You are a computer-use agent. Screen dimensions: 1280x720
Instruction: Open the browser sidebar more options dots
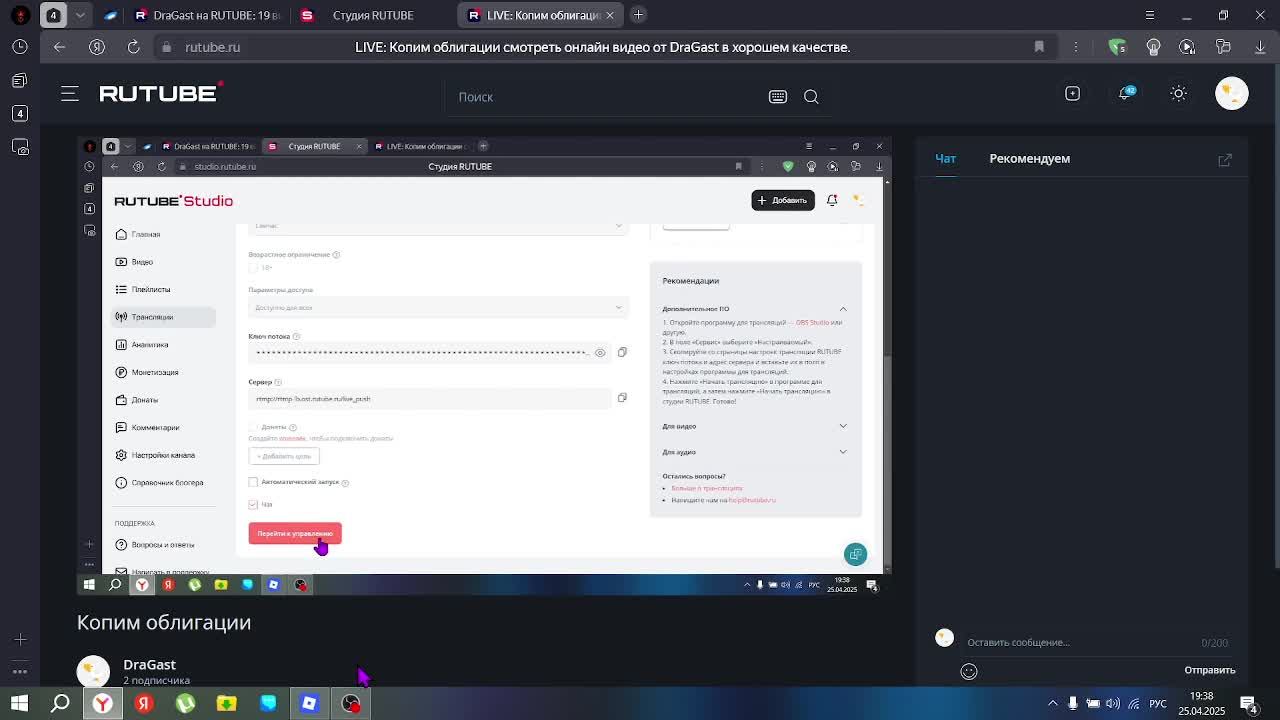click(20, 672)
